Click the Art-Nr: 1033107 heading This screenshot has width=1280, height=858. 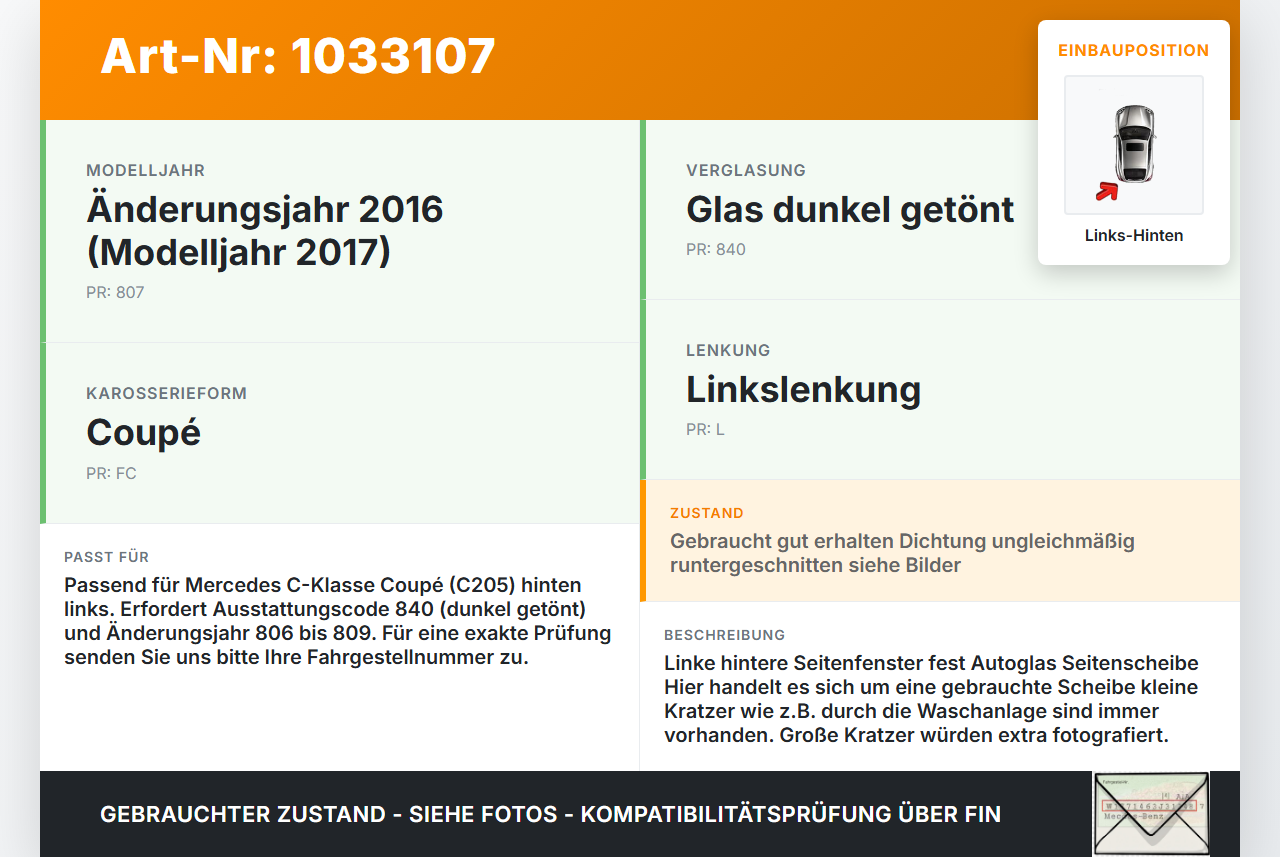pos(298,56)
